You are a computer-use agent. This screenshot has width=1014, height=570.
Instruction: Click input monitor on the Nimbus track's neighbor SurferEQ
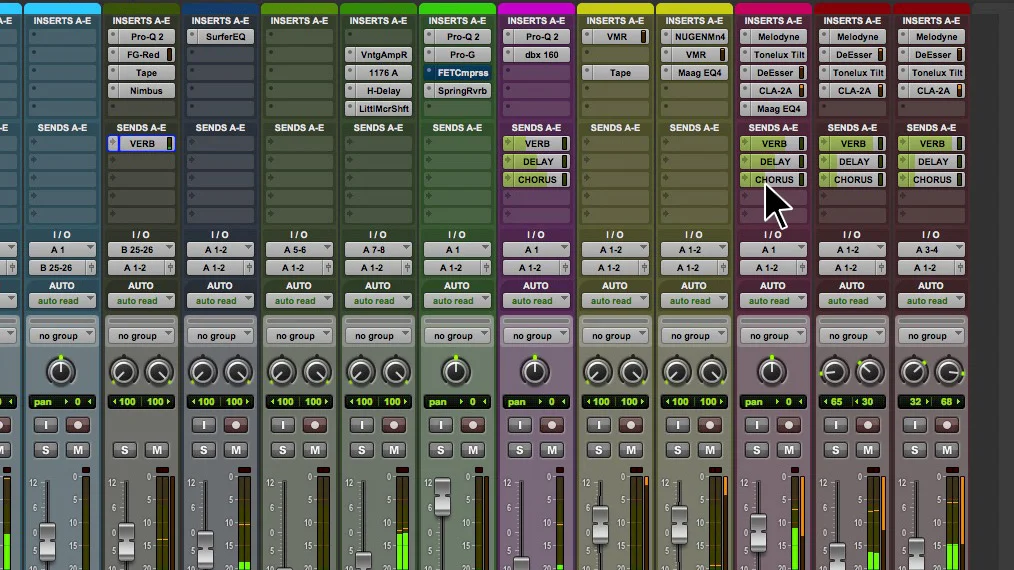[204, 425]
